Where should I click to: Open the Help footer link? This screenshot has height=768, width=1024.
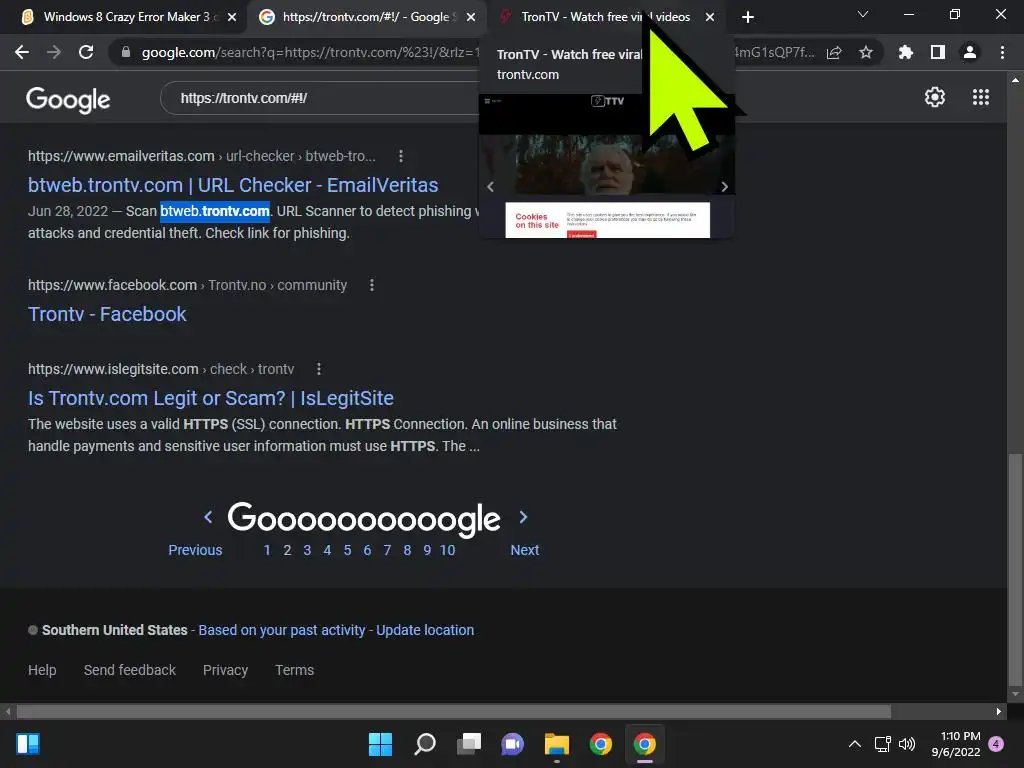click(x=42, y=670)
